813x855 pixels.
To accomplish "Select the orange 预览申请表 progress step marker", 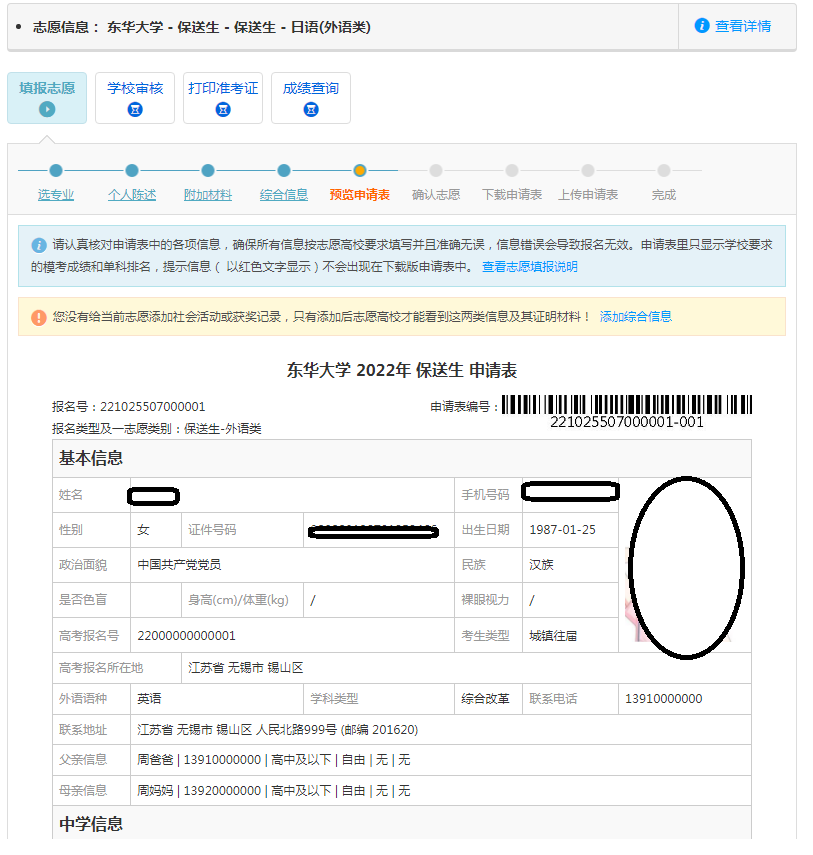I will click(x=360, y=171).
